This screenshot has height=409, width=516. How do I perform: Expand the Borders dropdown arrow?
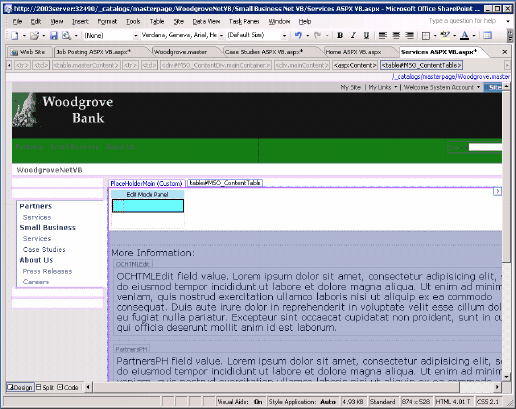click(x=435, y=35)
